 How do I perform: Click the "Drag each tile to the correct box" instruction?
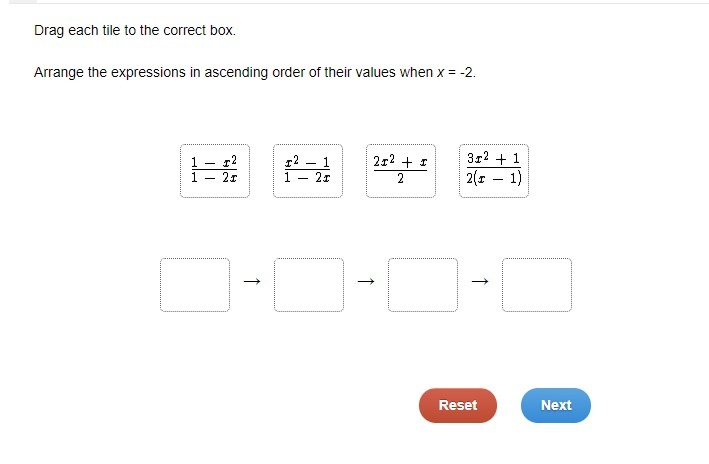(x=135, y=30)
